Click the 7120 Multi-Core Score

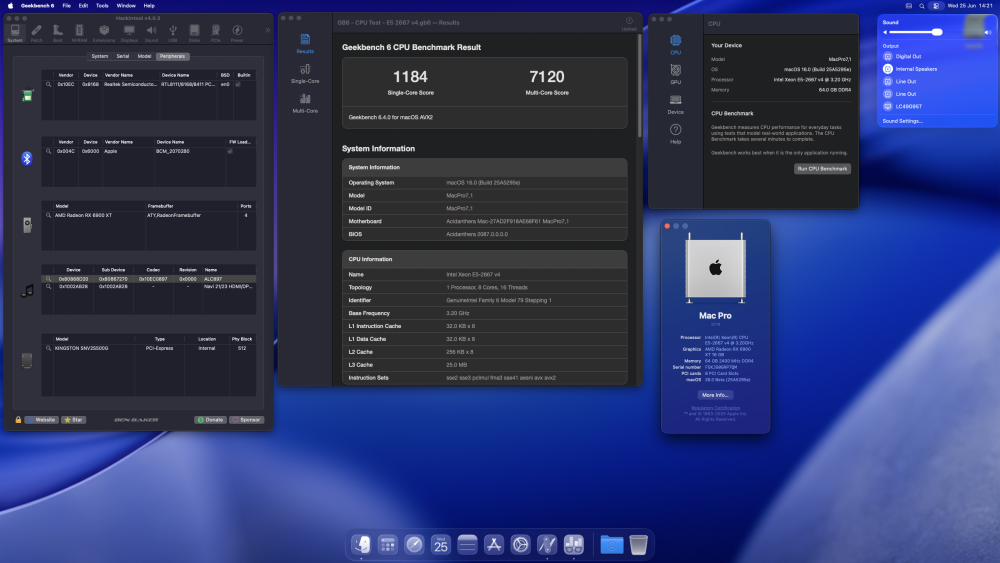point(547,77)
